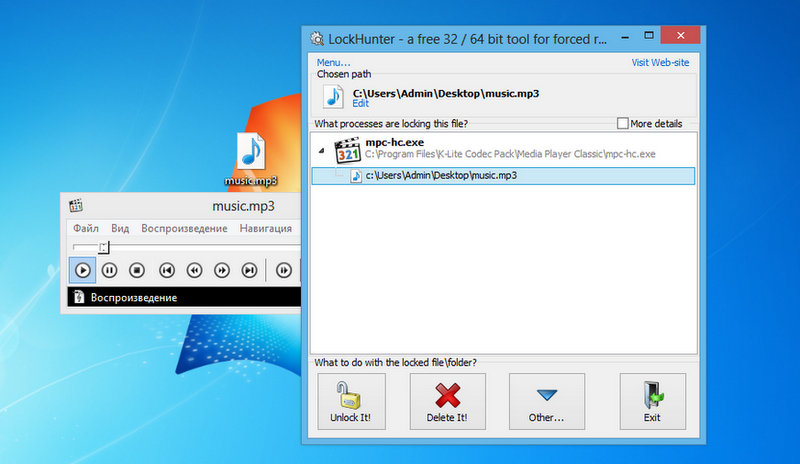Open the Навигация menu
The width and height of the screenshot is (800, 464).
pyautogui.click(x=266, y=228)
